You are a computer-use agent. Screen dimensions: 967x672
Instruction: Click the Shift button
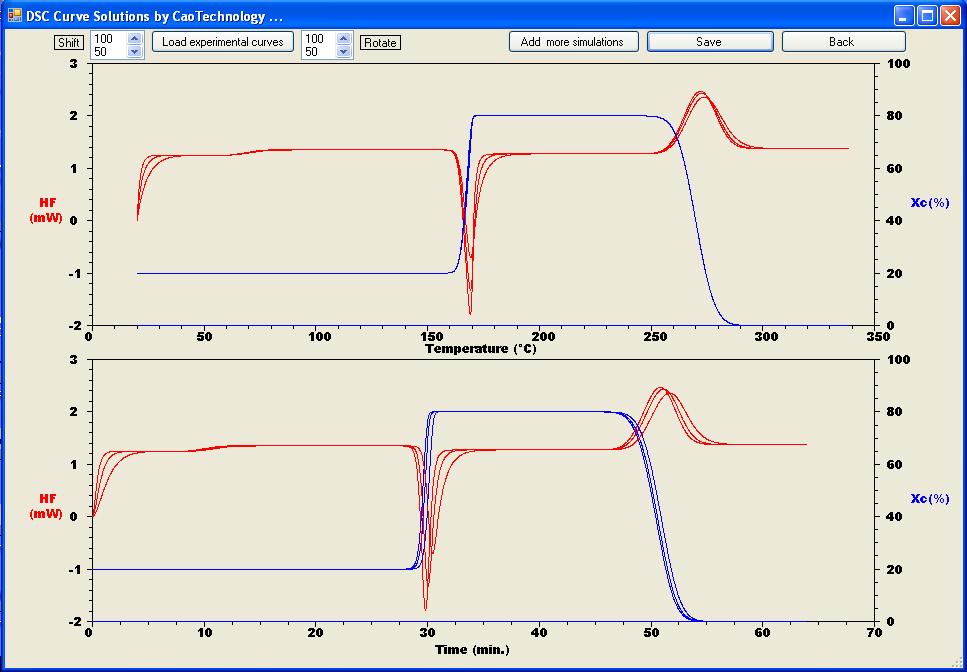tap(69, 42)
